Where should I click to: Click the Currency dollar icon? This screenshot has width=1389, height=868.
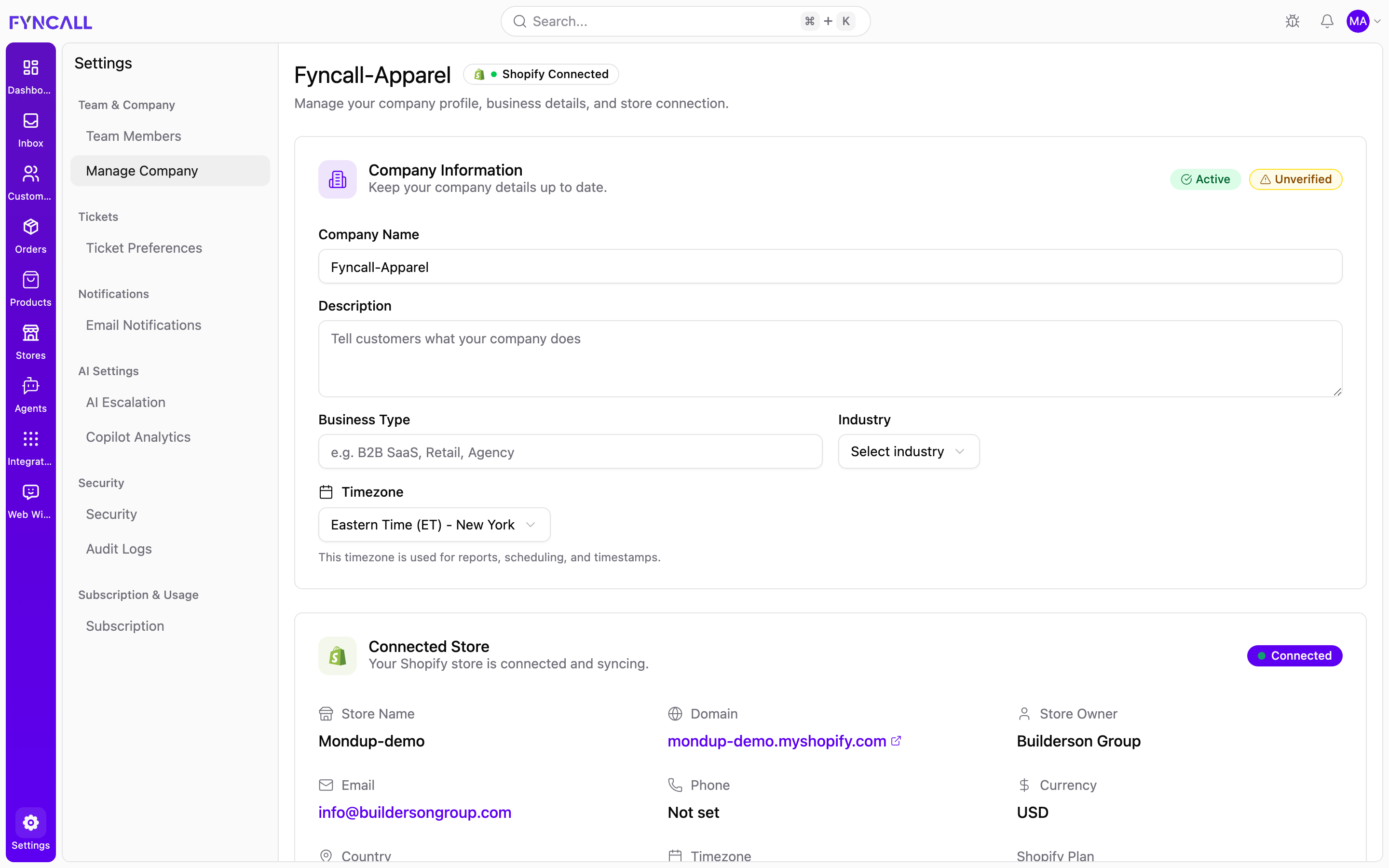1024,785
